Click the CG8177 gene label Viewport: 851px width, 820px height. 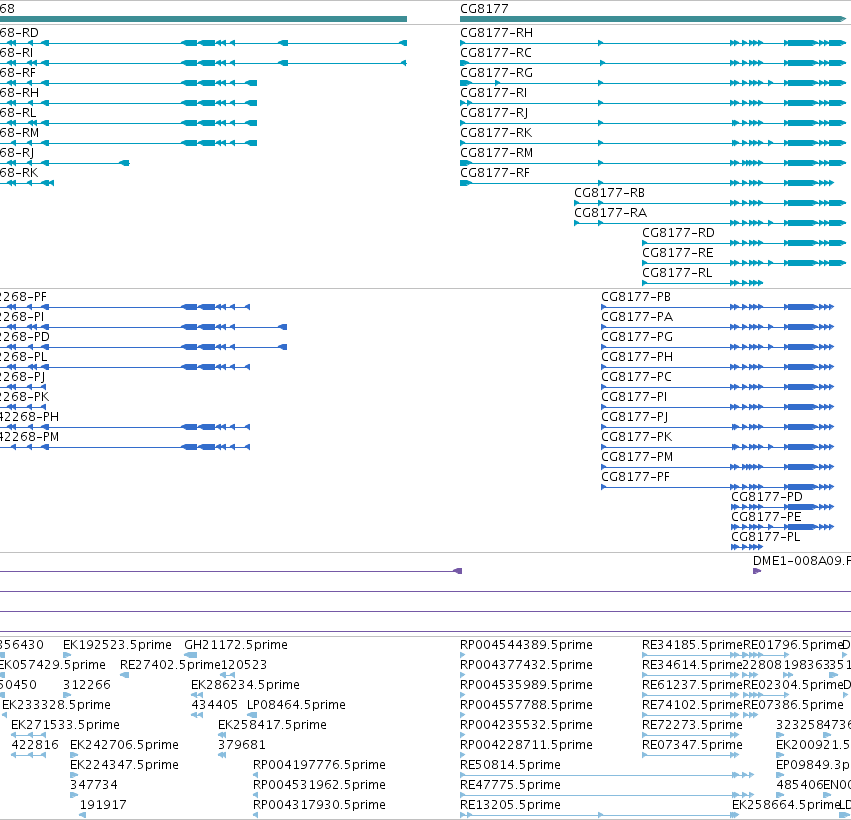[x=484, y=9]
